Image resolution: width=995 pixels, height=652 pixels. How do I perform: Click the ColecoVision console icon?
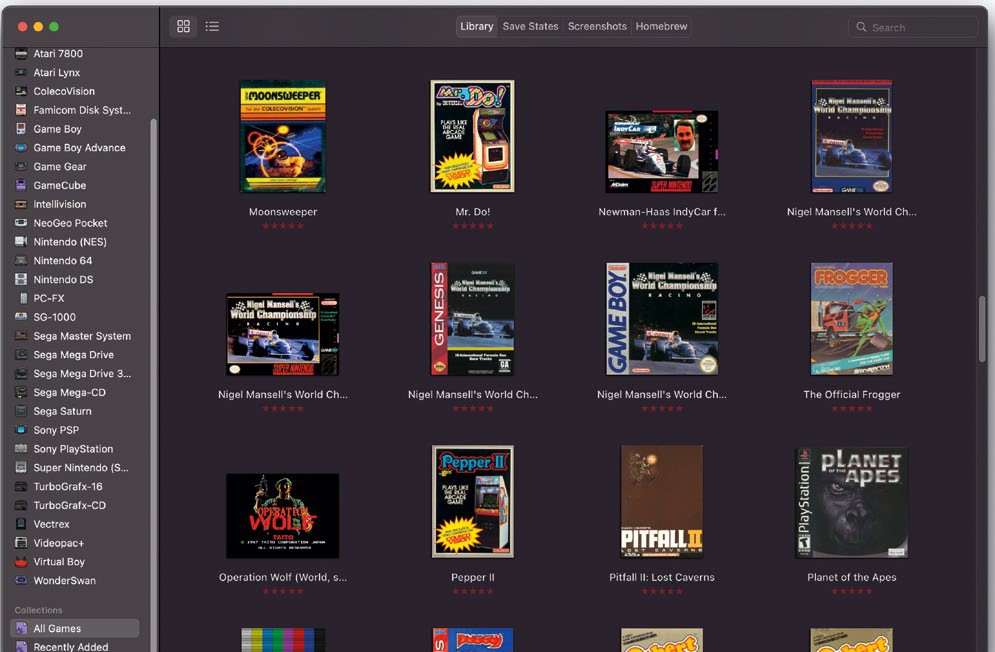coord(21,91)
